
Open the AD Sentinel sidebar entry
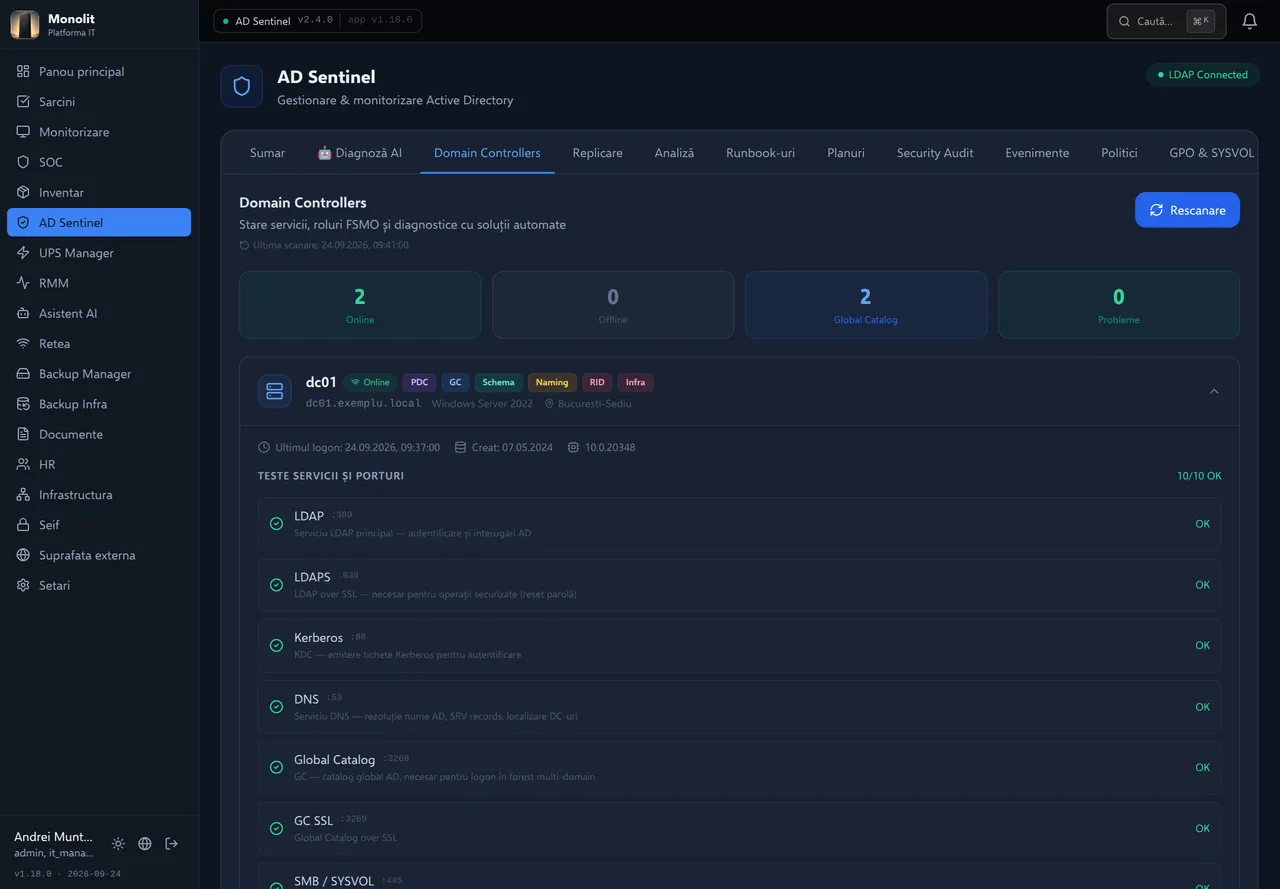point(99,222)
